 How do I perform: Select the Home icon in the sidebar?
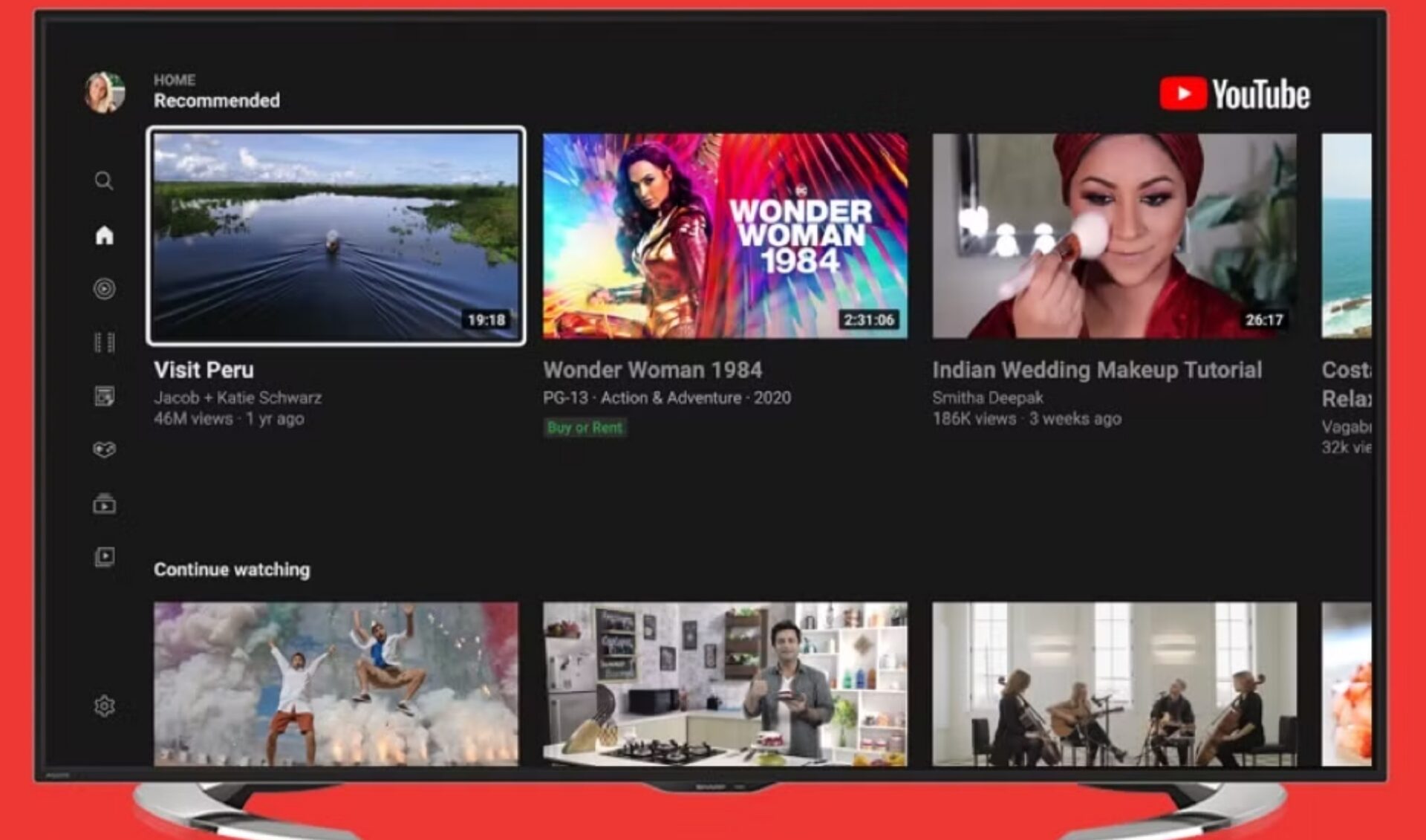[104, 234]
